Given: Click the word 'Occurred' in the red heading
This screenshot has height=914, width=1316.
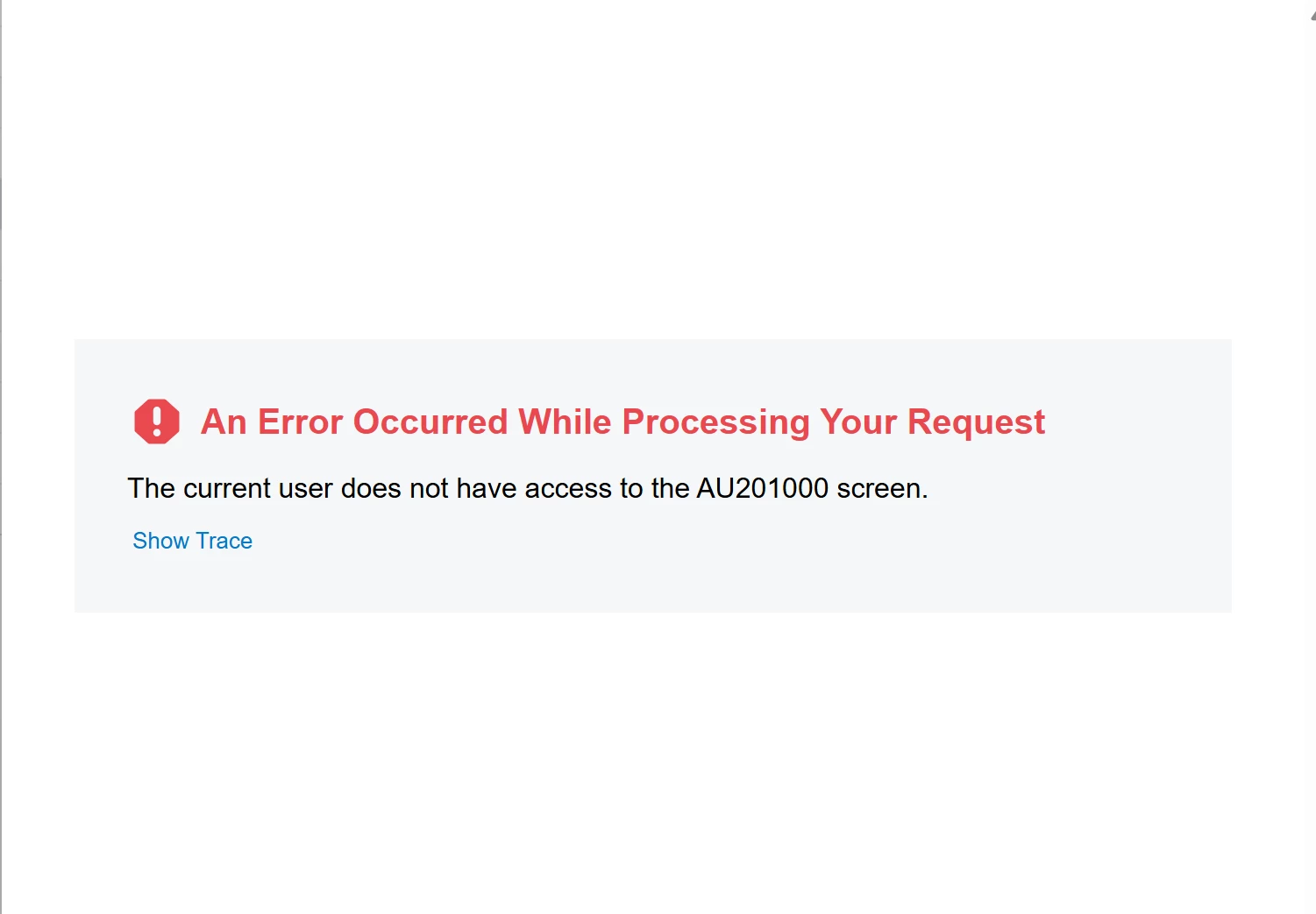Looking at the screenshot, I should click(x=430, y=422).
